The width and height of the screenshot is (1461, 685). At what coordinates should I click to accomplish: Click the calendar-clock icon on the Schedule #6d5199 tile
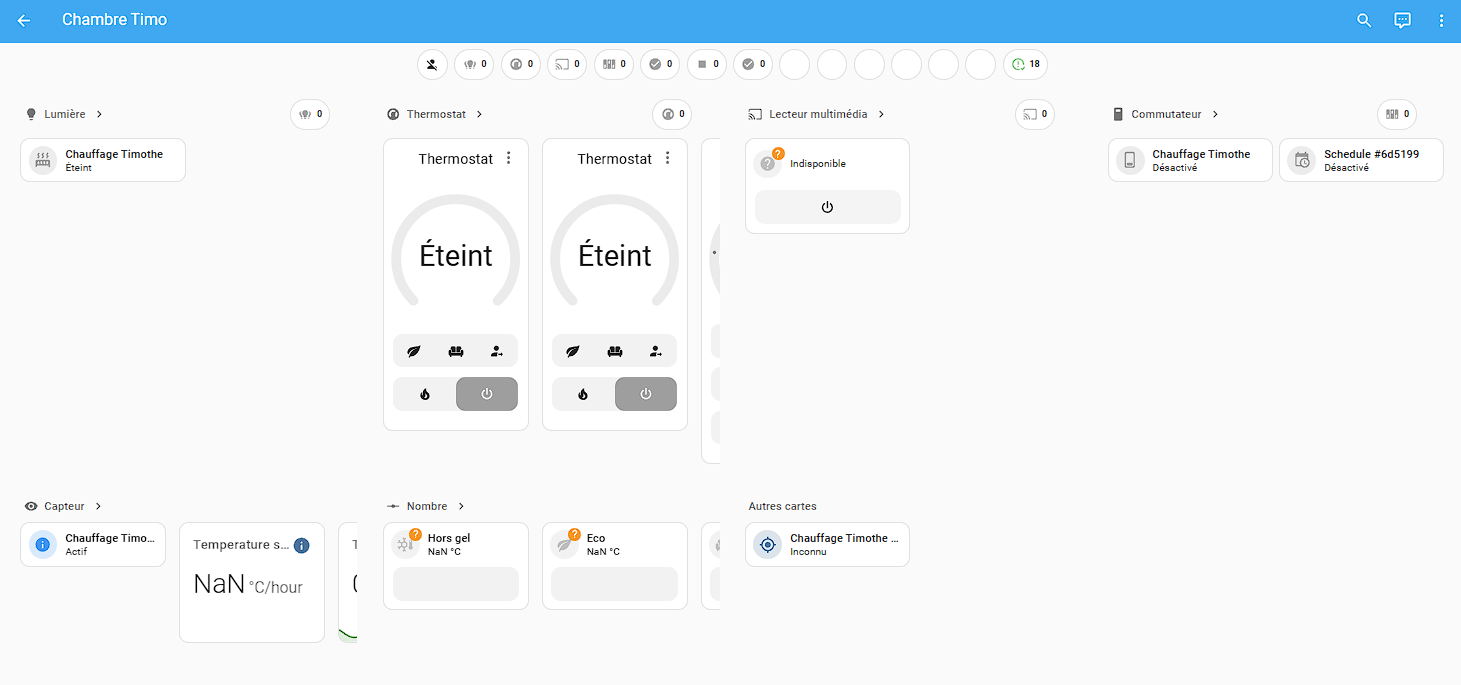[1302, 160]
